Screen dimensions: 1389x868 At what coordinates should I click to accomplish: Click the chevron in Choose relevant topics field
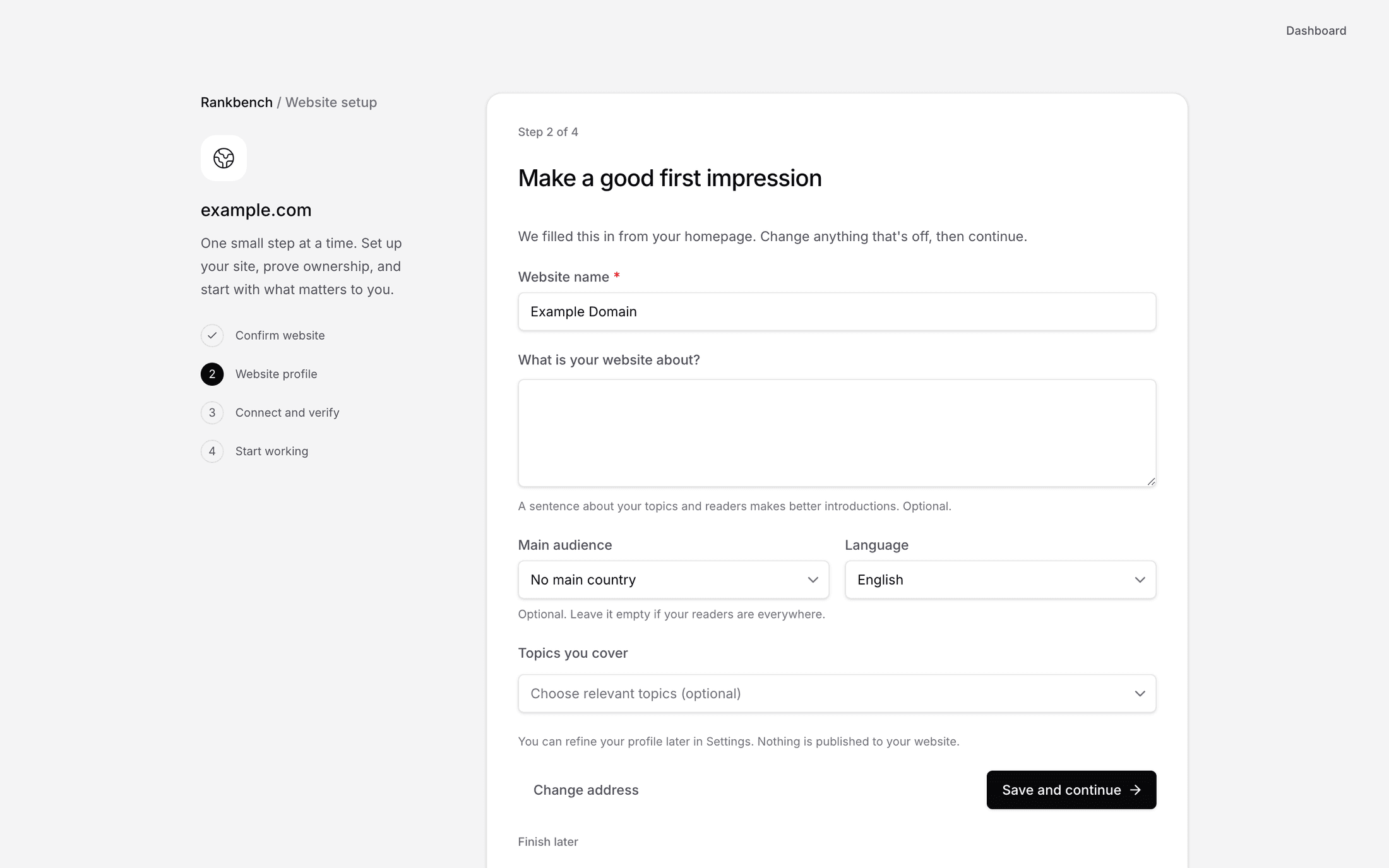click(x=1140, y=694)
